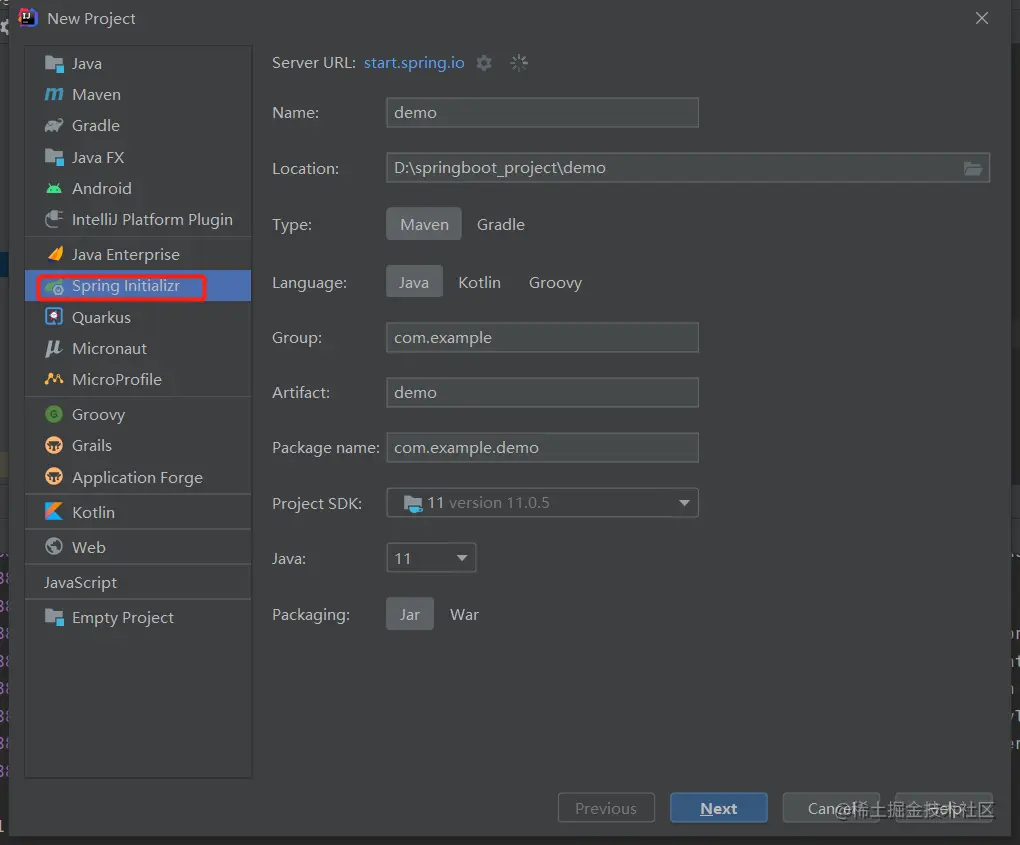
Task: Select MicroProfile in the sidebar list
Action: 138,379
